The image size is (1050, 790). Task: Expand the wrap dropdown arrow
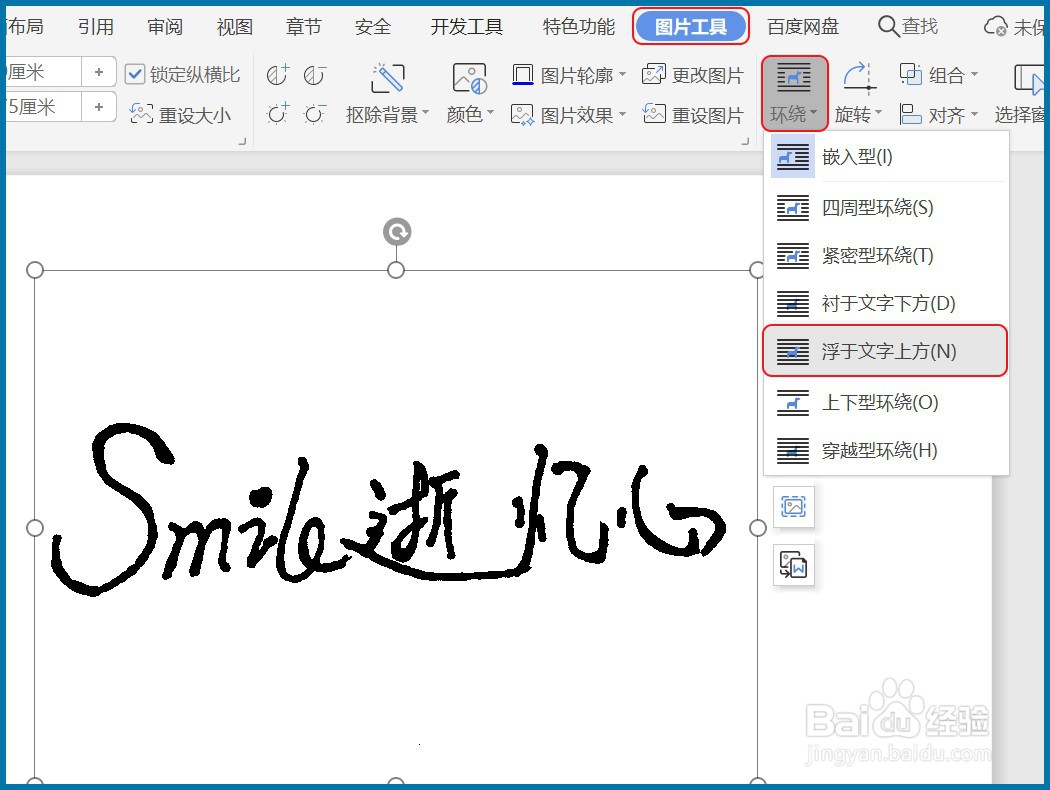(814, 113)
